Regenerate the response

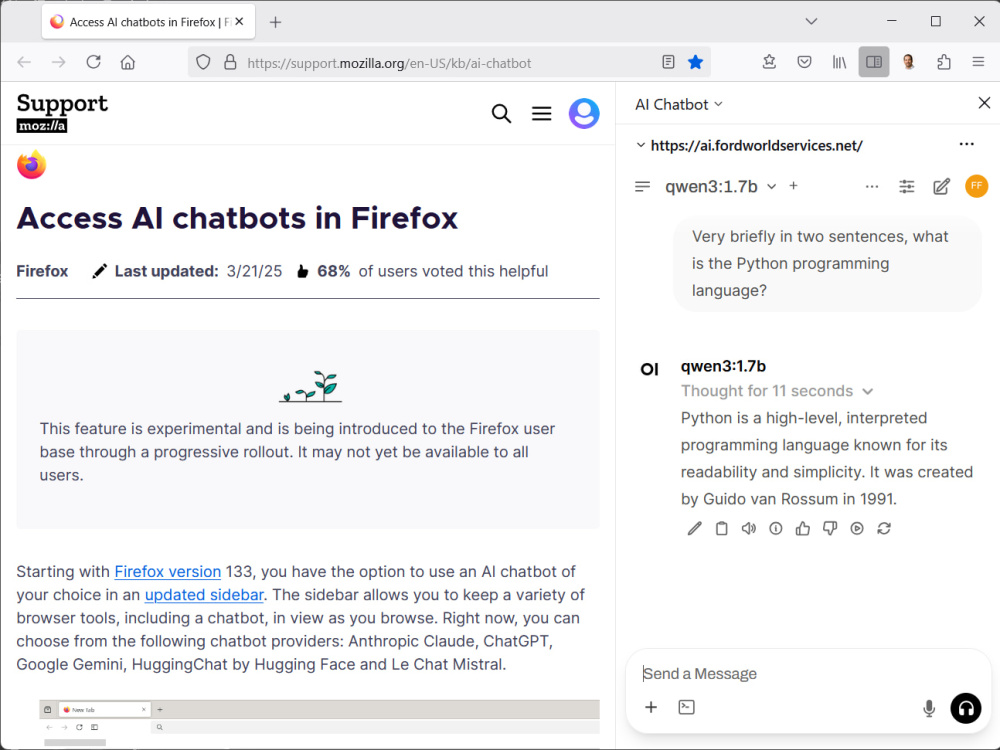tap(884, 528)
